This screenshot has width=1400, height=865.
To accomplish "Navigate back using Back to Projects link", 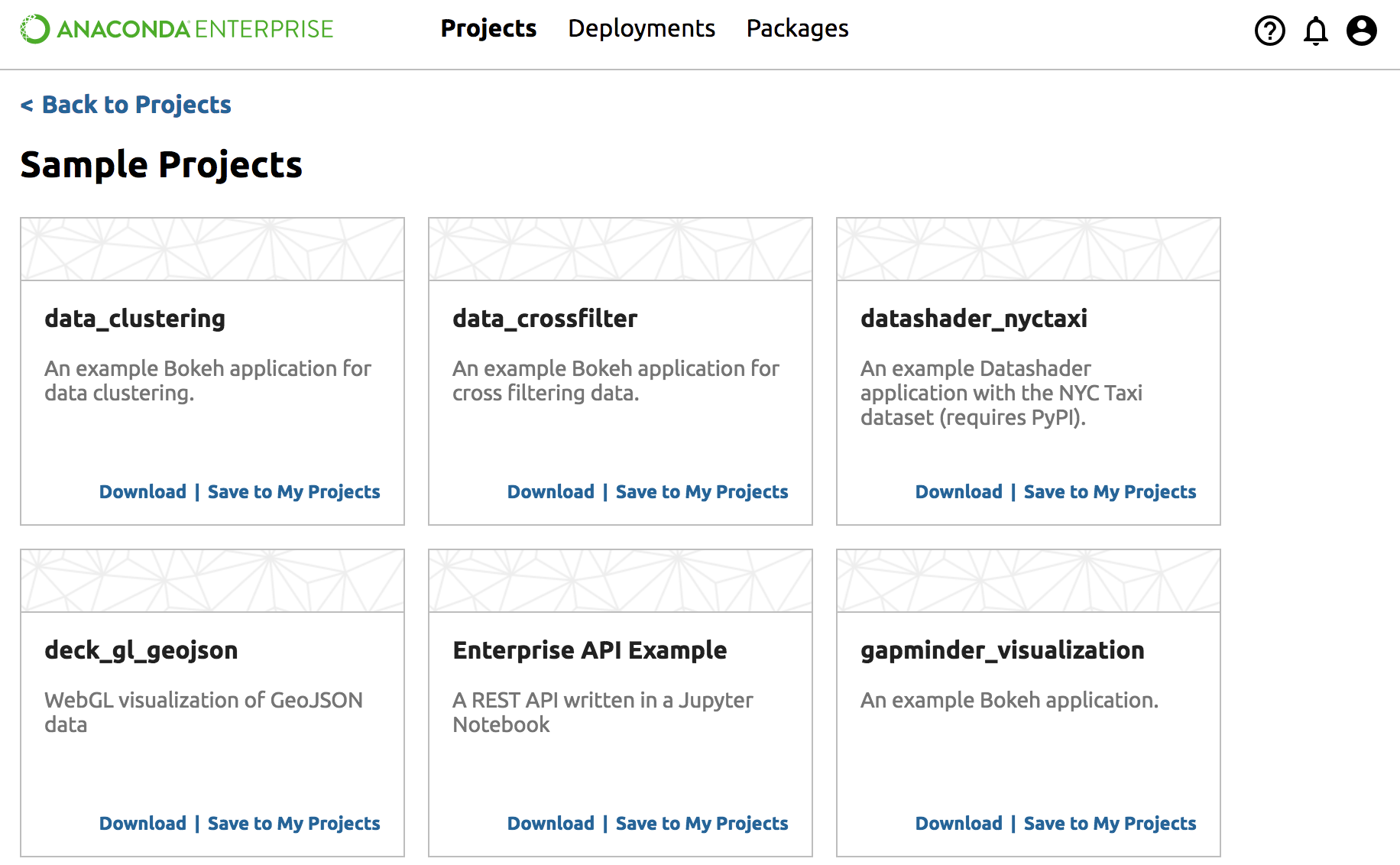I will tap(125, 105).
